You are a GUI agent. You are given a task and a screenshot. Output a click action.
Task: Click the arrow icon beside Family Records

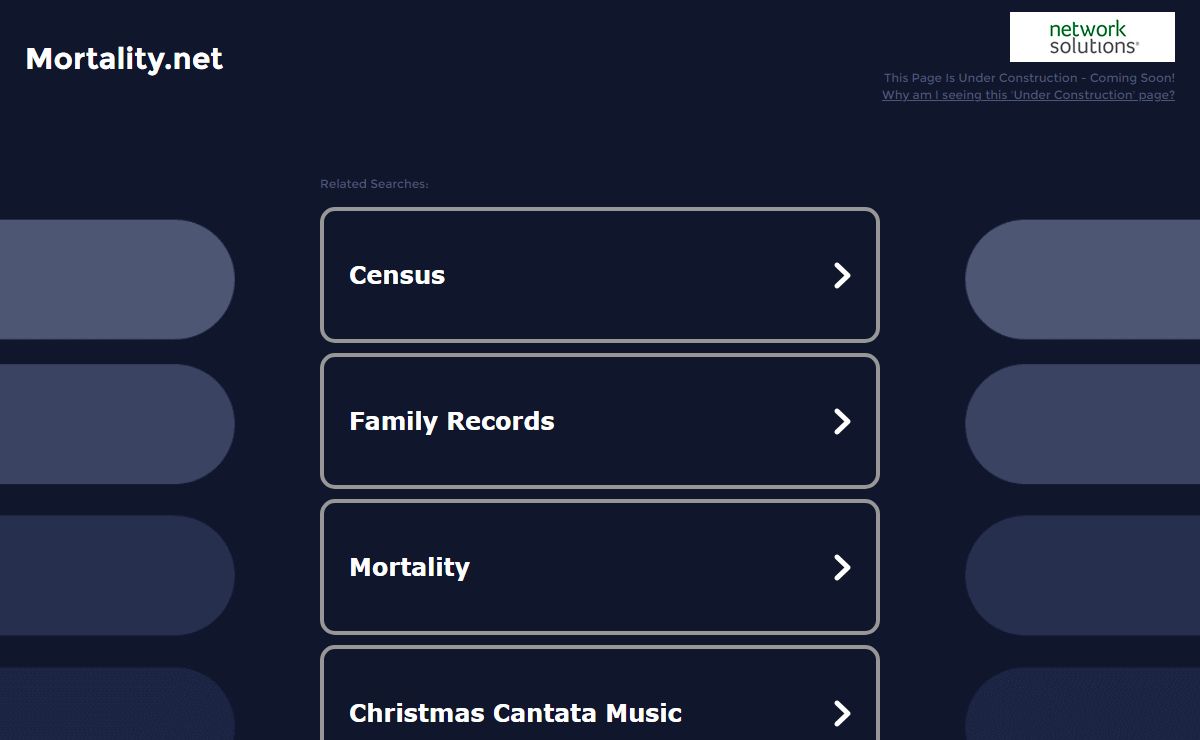[x=842, y=421]
